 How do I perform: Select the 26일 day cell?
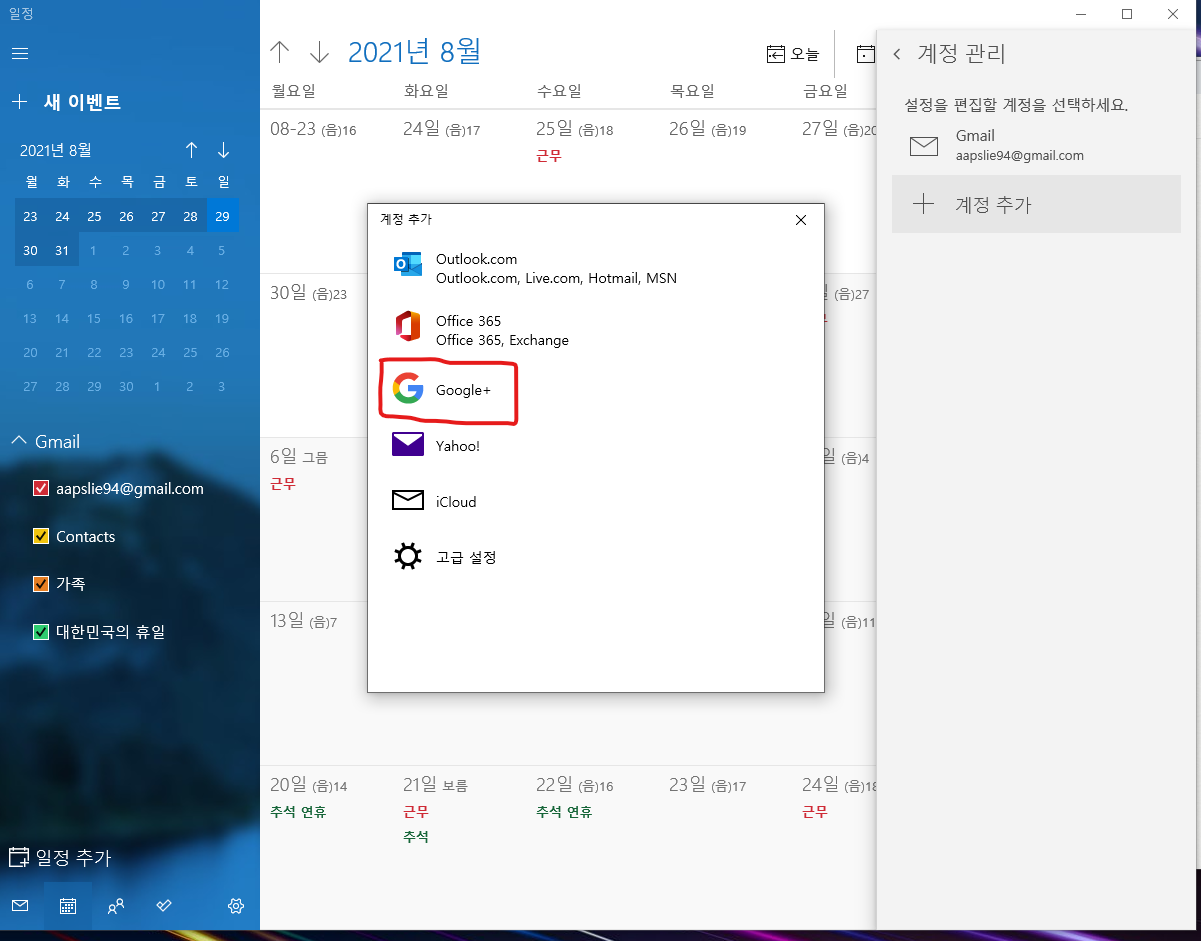coord(725,190)
